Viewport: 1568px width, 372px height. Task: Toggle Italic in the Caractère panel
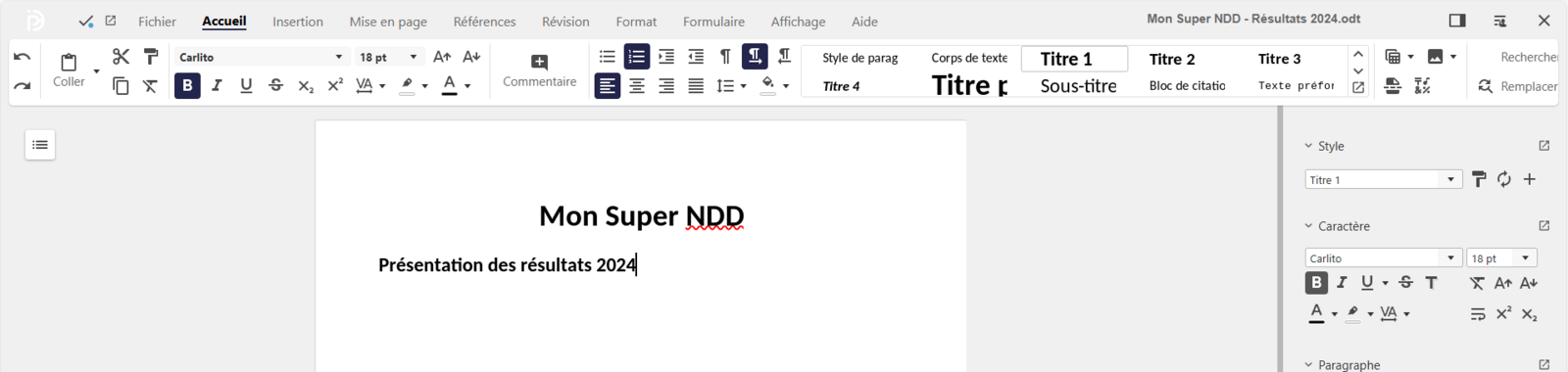click(x=1342, y=283)
